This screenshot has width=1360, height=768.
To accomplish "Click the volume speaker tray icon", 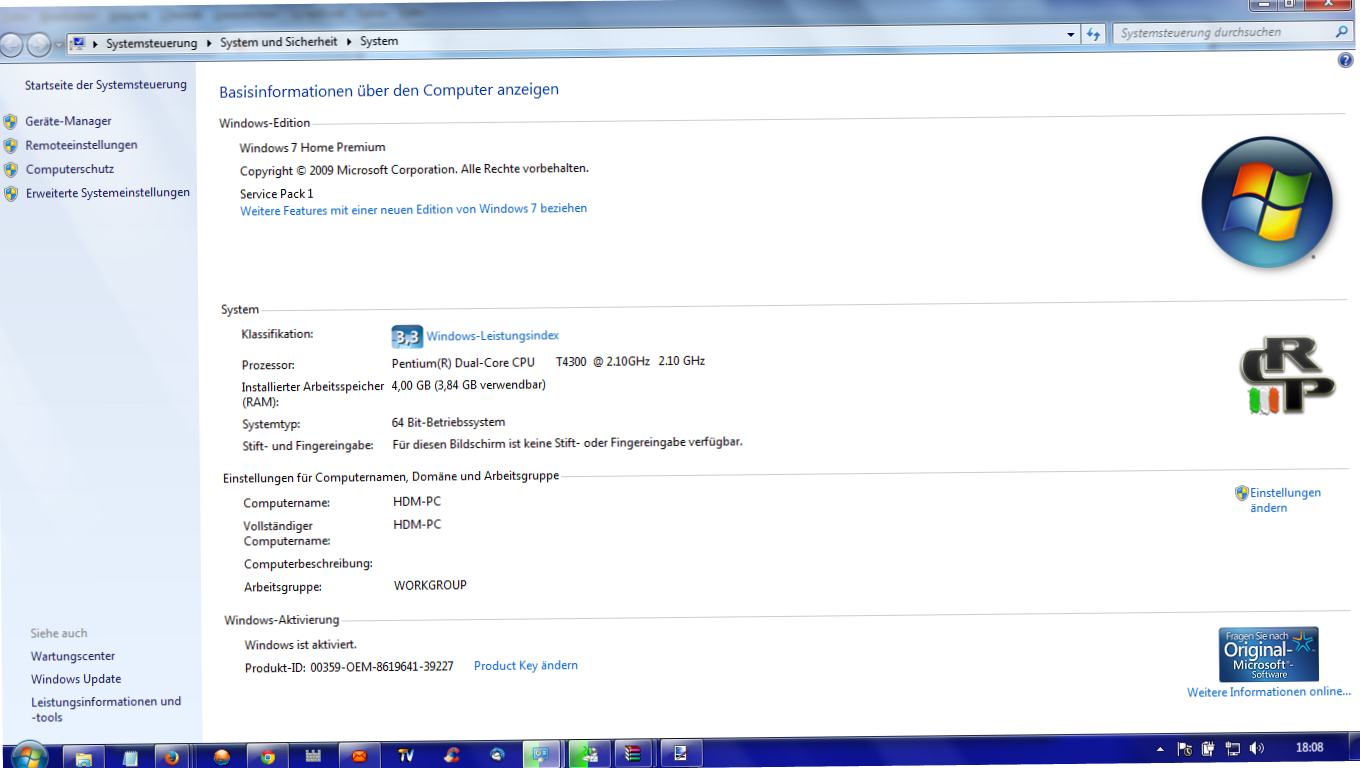I will pos(1256,748).
